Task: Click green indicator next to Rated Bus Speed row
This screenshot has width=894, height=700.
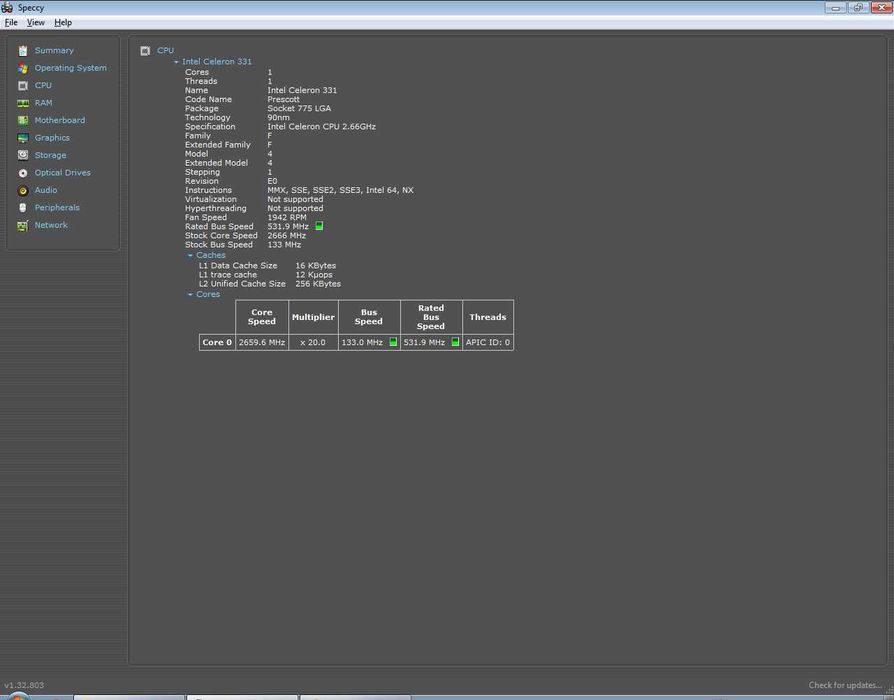Action: [319, 226]
